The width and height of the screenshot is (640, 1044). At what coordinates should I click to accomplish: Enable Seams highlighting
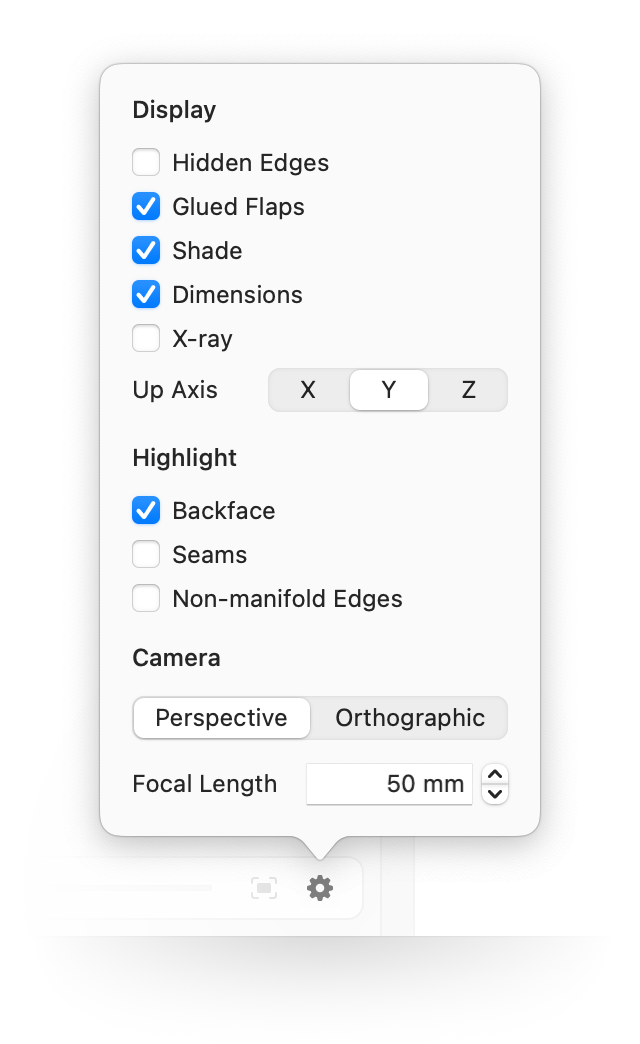pos(146,555)
